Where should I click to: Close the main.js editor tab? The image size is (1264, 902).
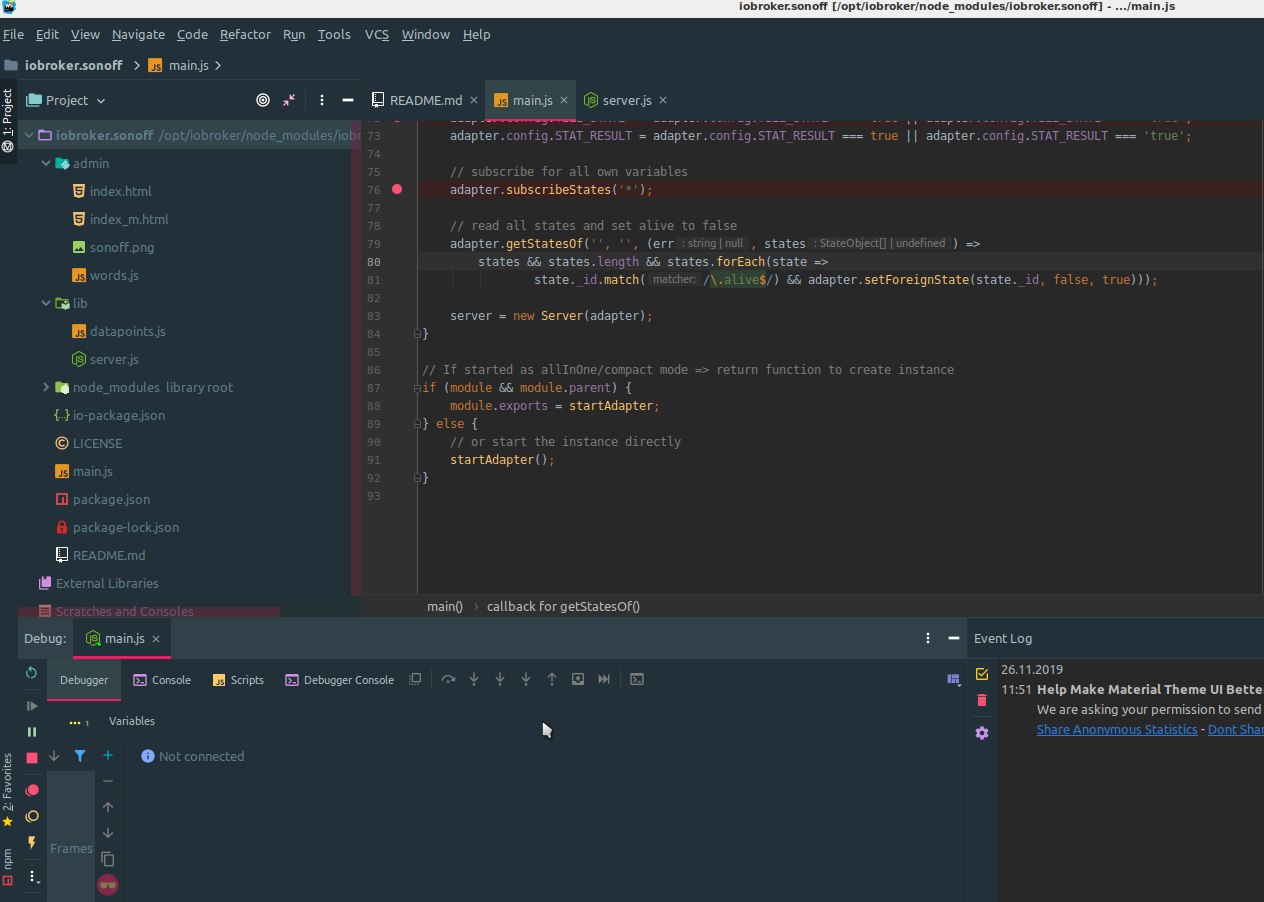click(x=565, y=100)
